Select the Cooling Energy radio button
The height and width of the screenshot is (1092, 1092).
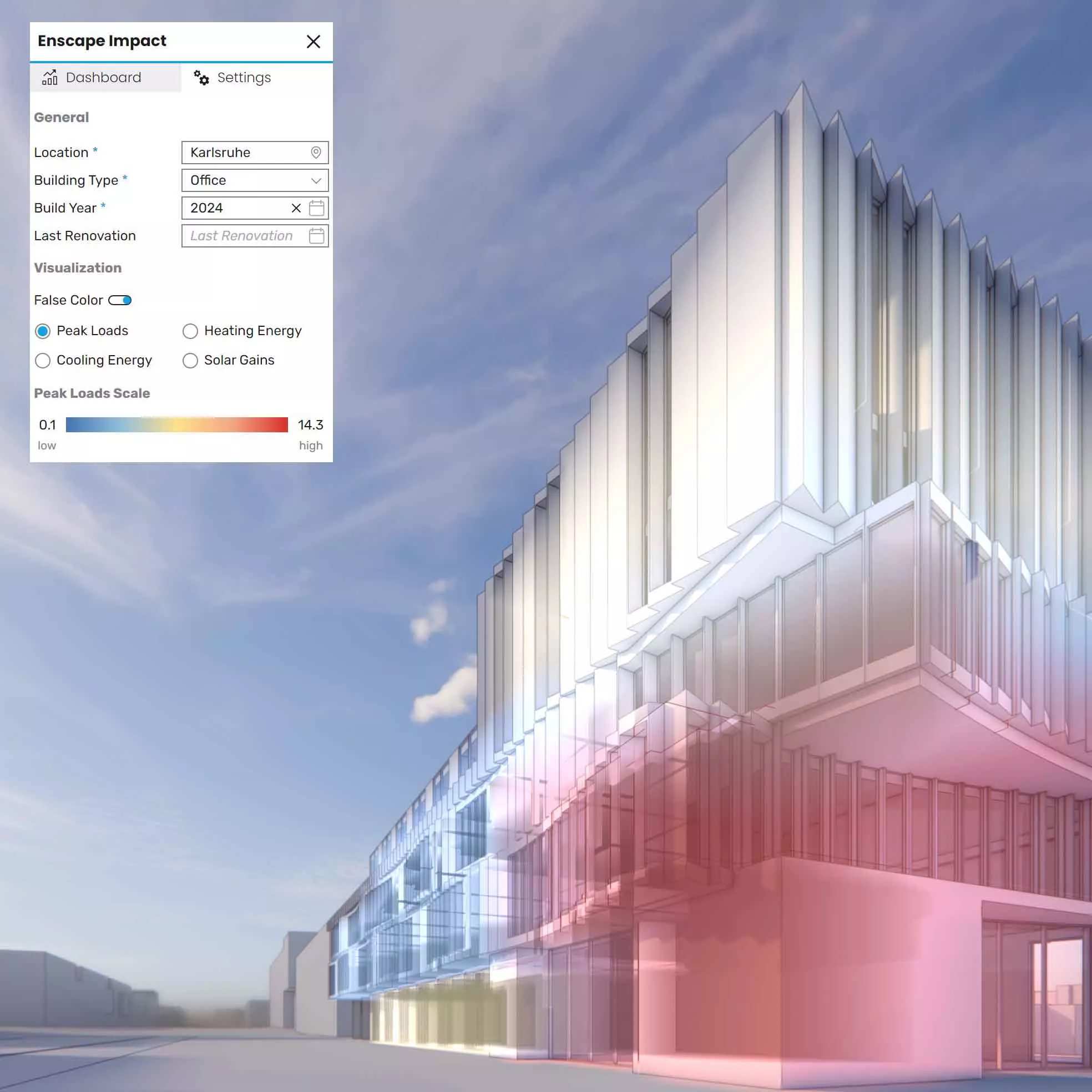coord(43,361)
